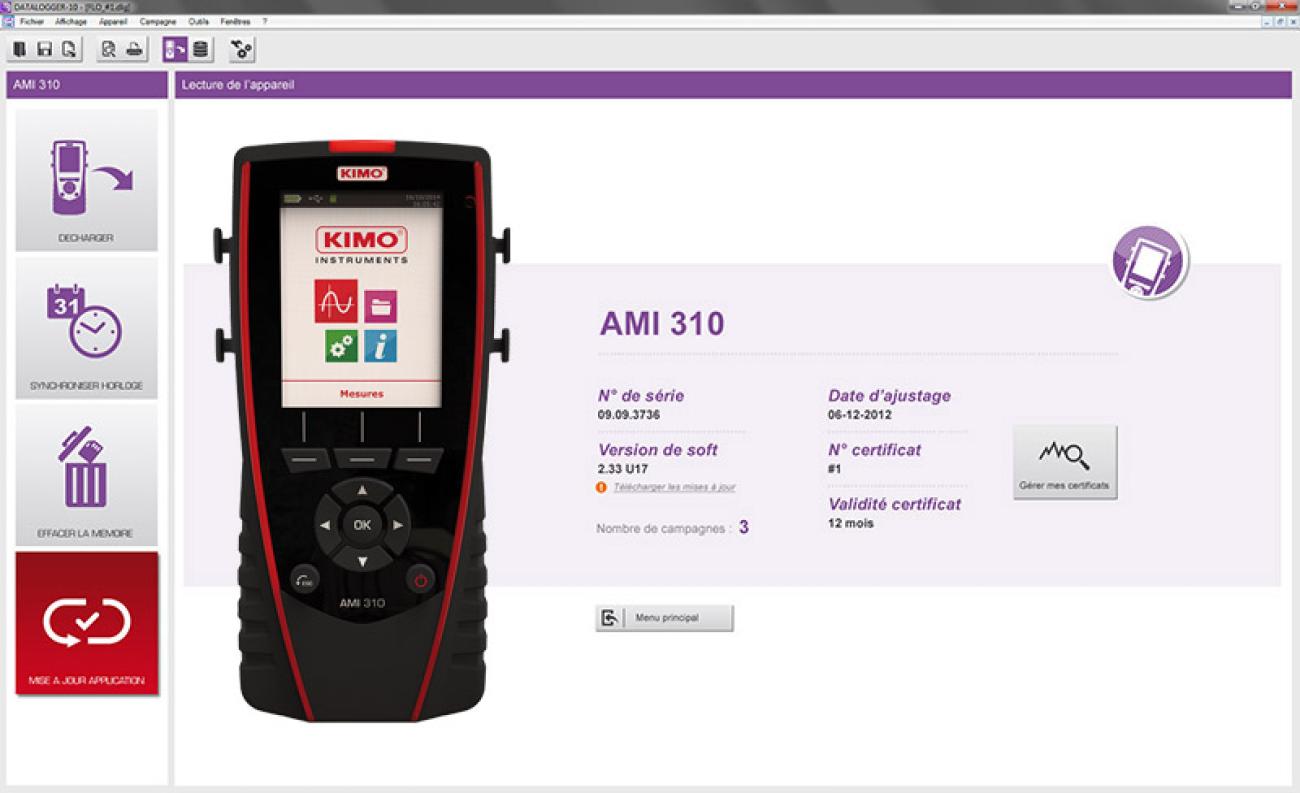Click the Menu principal button
The image size is (1300, 793).
coord(664,618)
